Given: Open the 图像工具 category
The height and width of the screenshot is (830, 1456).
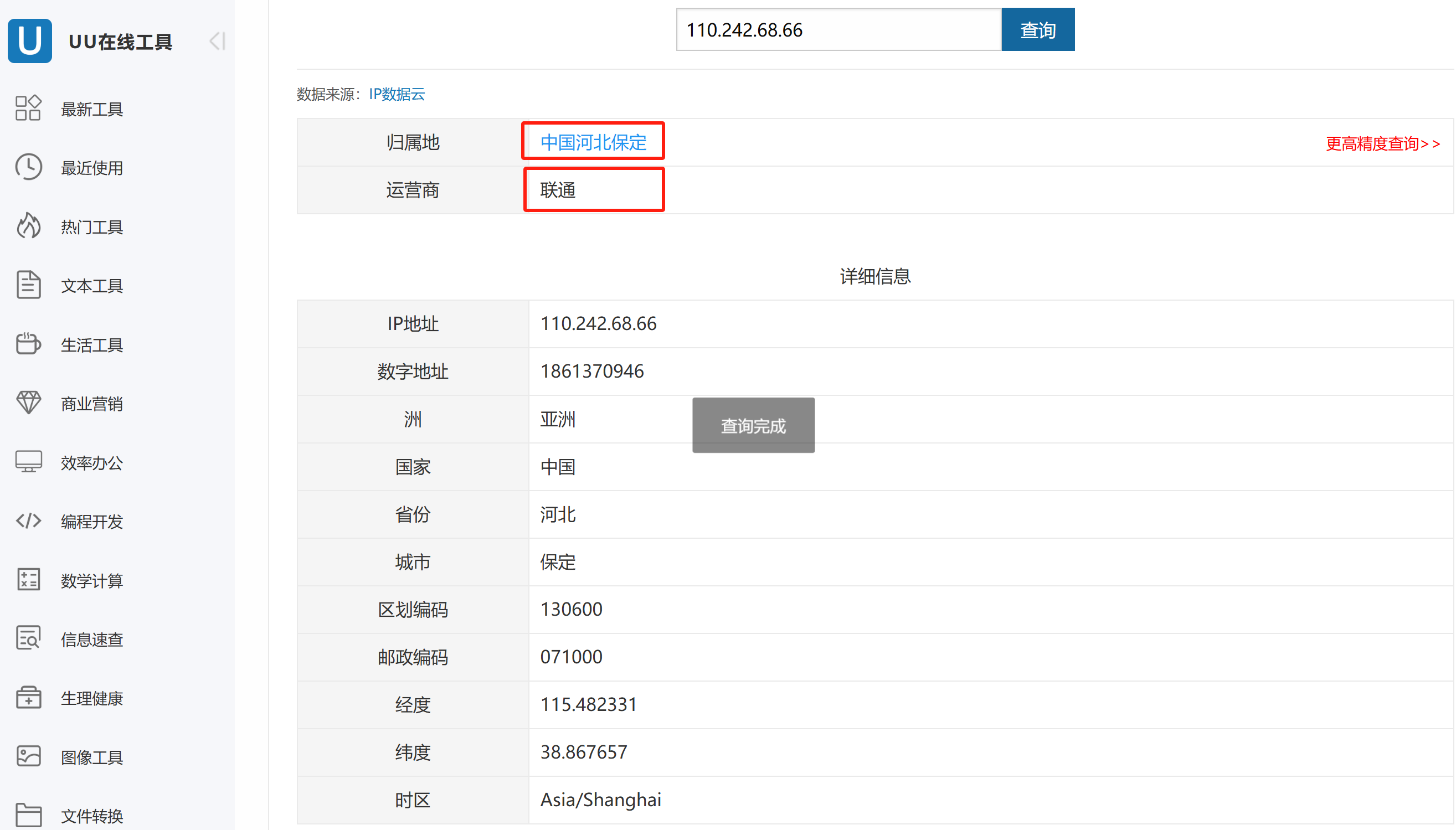Looking at the screenshot, I should (91, 757).
